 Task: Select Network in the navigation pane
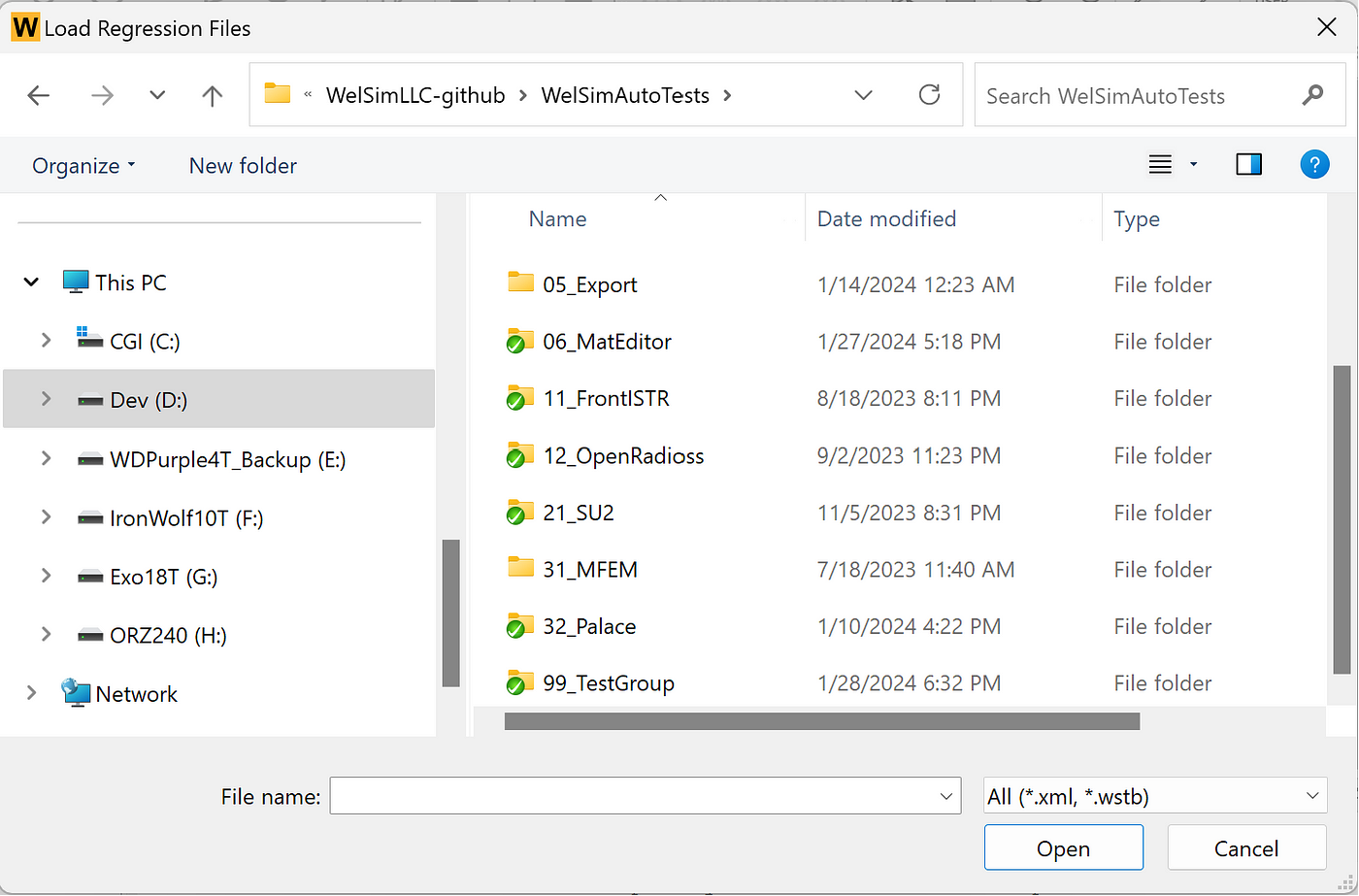tap(136, 694)
